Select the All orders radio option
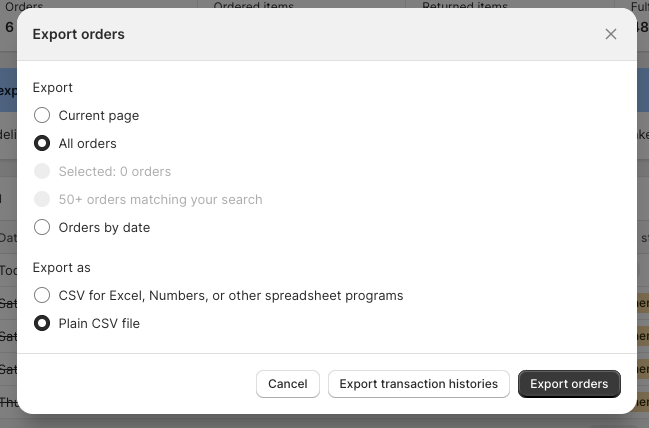This screenshot has height=428, width=649. tap(42, 144)
